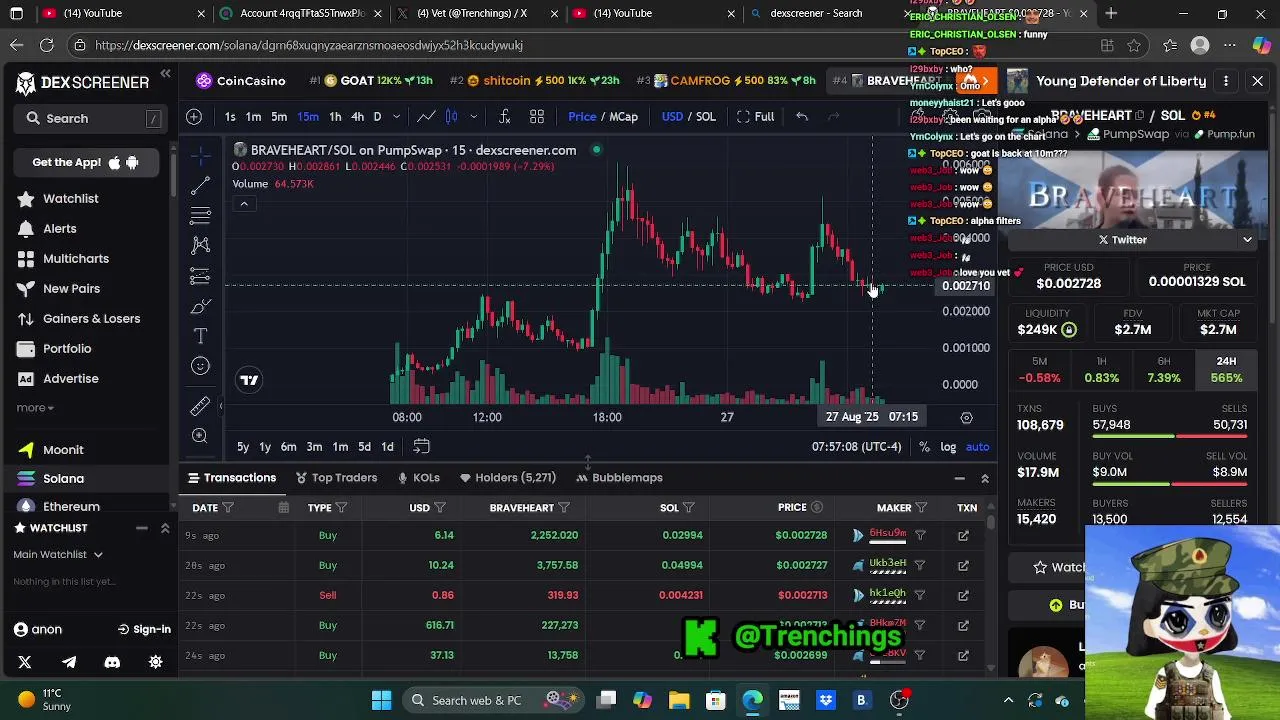This screenshot has width=1280, height=720.
Task: Open explorer link for the 6.14 USD buy
Action: pos(963,536)
